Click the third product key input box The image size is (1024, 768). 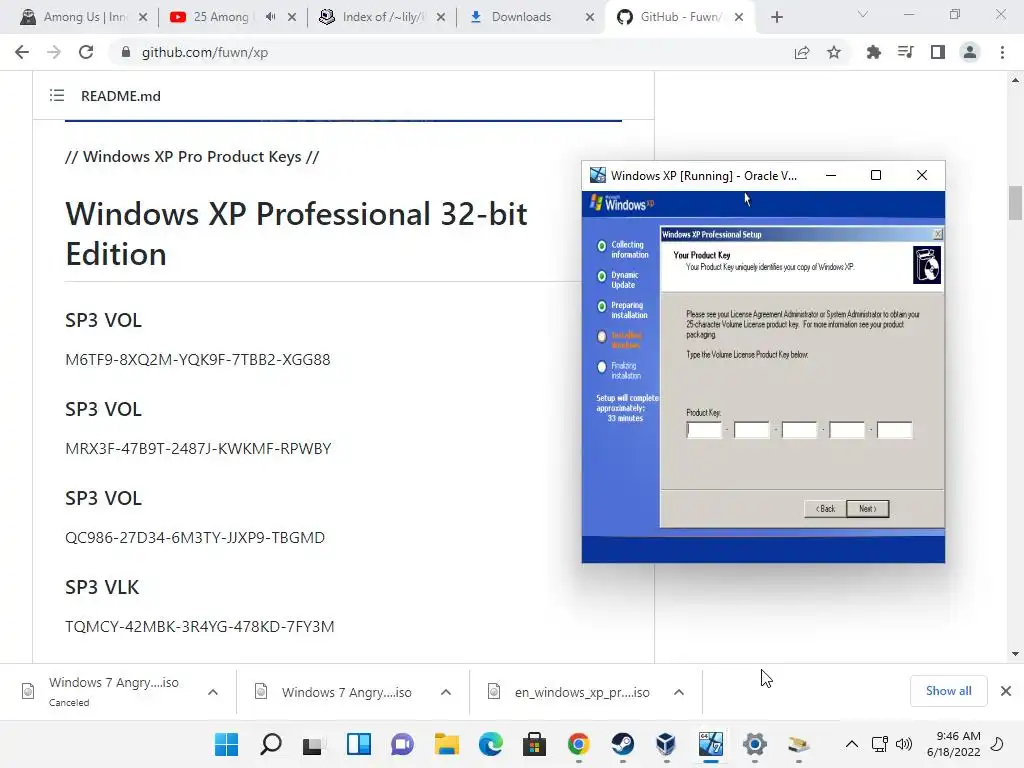[x=799, y=430]
